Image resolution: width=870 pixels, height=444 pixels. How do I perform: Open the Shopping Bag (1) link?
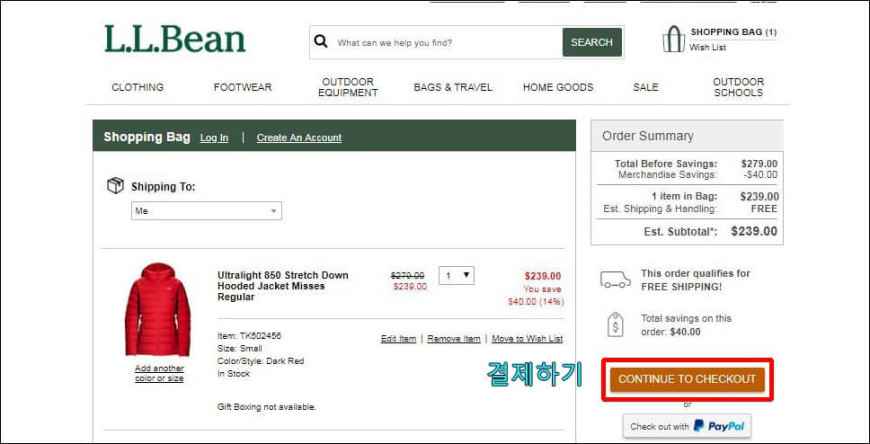(733, 32)
